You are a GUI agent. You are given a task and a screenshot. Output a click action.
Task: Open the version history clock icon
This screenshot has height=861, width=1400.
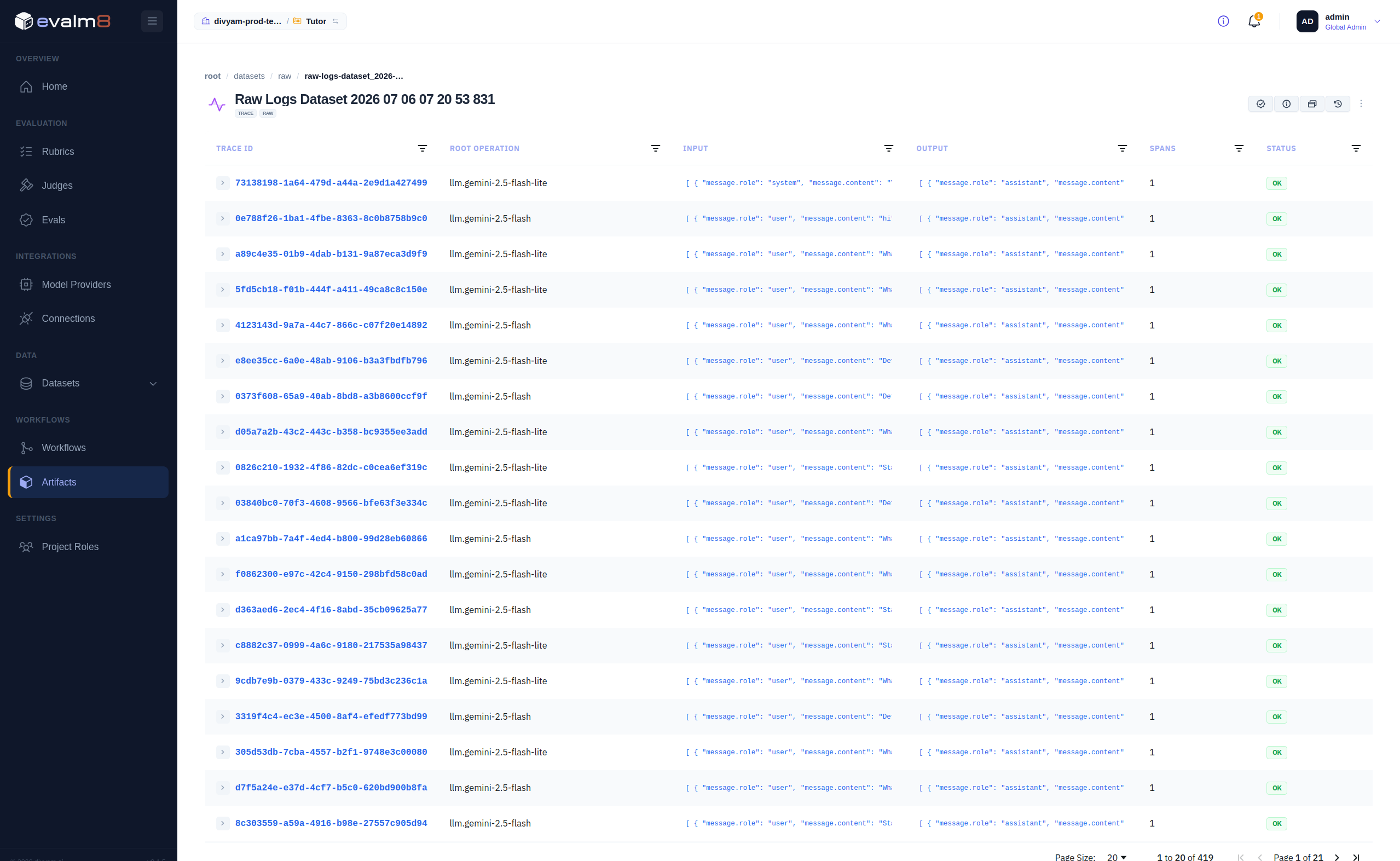1338,103
